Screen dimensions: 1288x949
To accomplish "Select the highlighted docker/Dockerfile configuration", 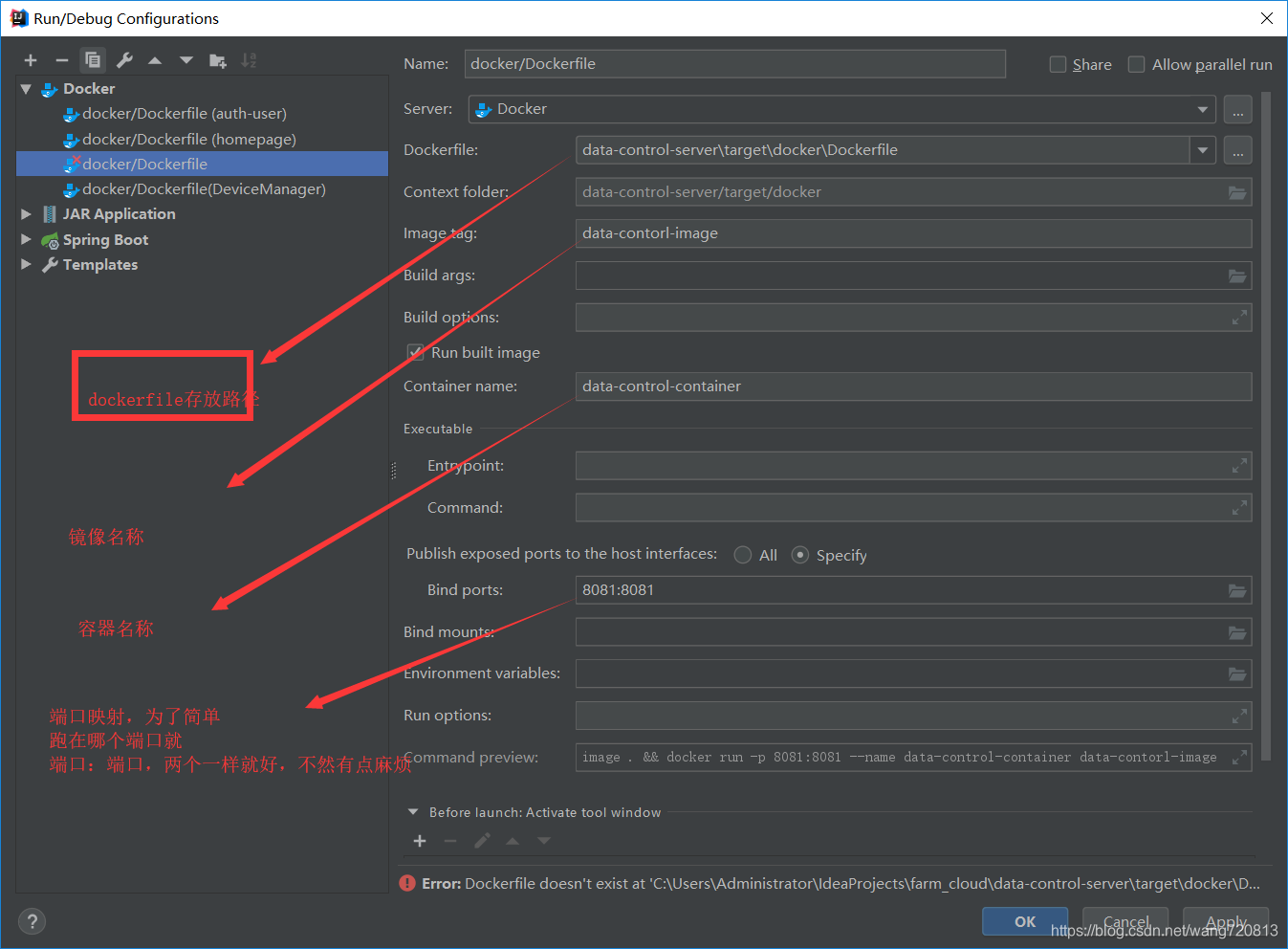I will pyautogui.click(x=202, y=164).
